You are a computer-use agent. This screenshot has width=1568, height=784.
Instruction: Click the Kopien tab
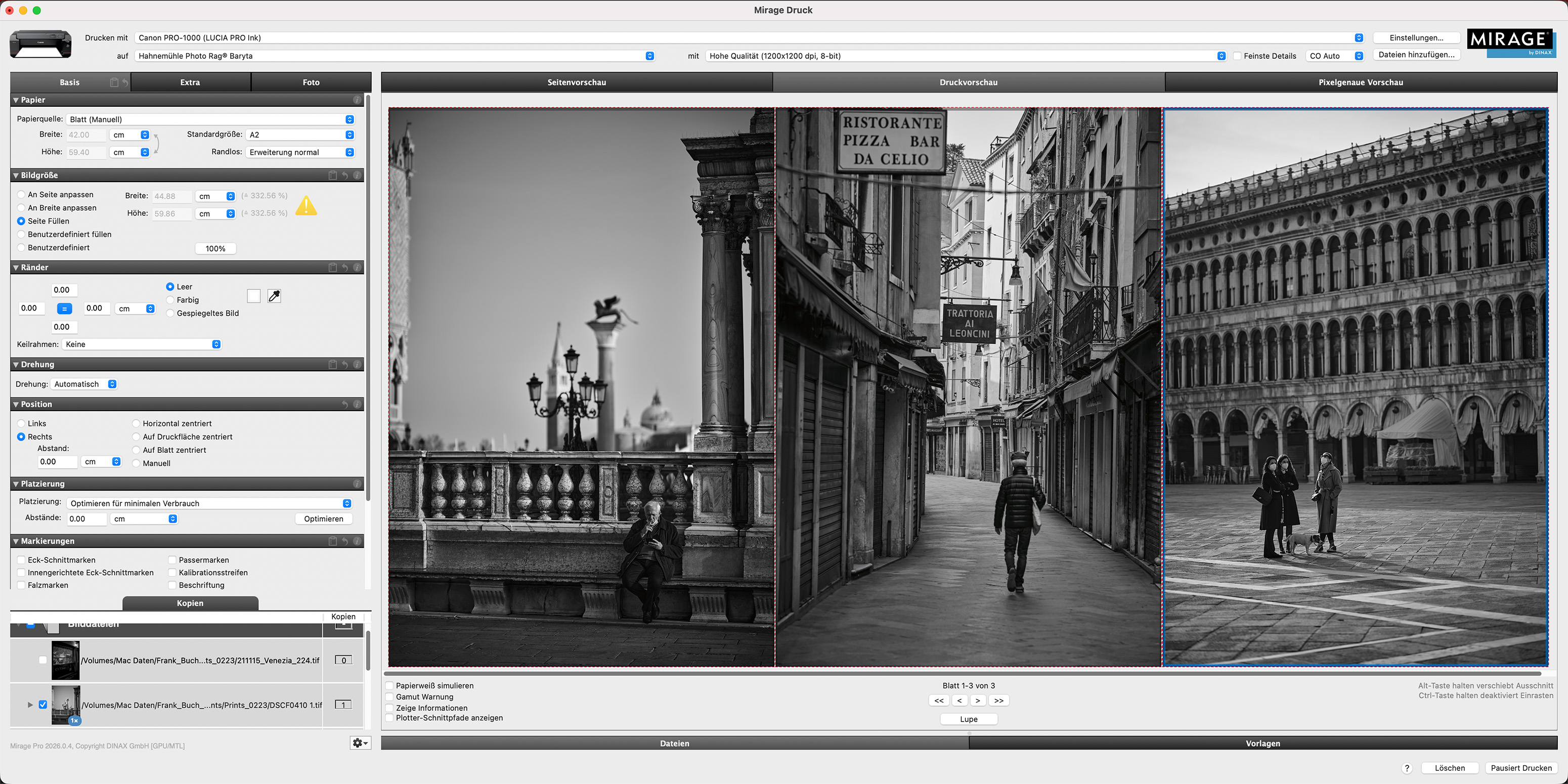pyautogui.click(x=190, y=603)
